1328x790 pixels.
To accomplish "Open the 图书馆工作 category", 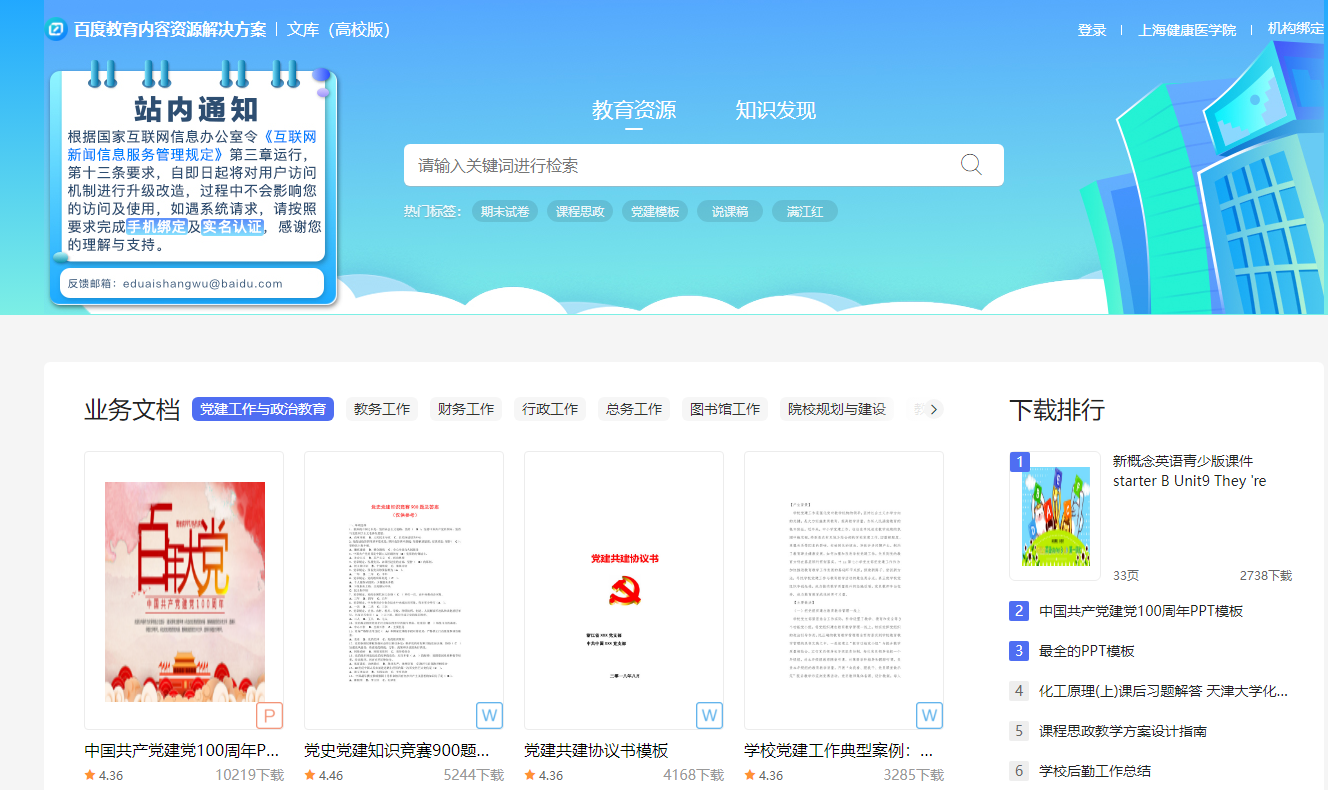I will 725,409.
